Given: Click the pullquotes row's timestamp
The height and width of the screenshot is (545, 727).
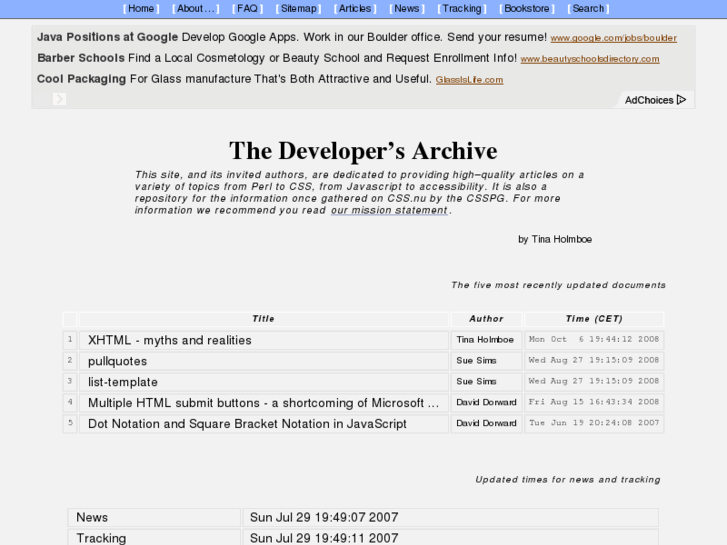Looking at the screenshot, I should click(x=594, y=360).
